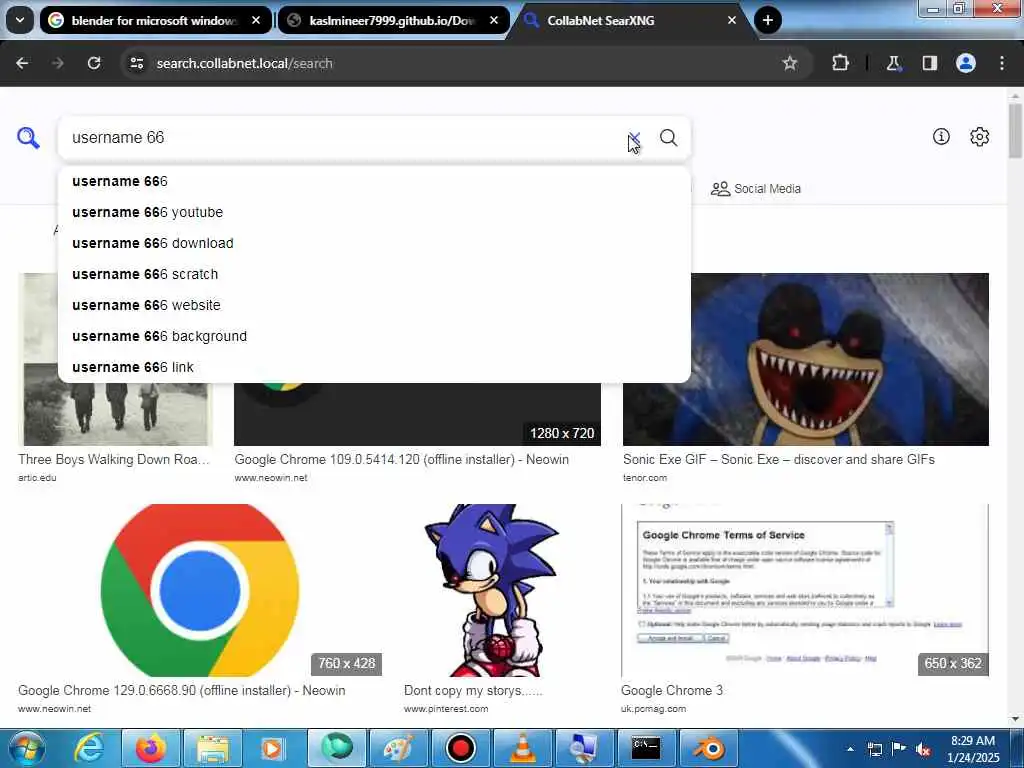Choose suggestion username 666 download

point(374,243)
